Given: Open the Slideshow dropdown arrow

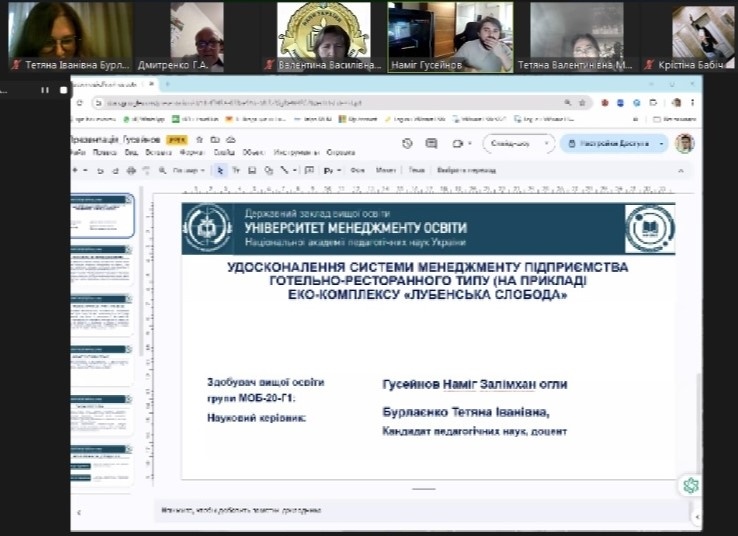Looking at the screenshot, I should [x=547, y=144].
